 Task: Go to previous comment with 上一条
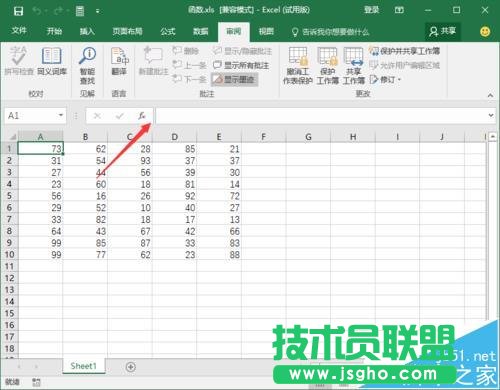click(x=189, y=65)
